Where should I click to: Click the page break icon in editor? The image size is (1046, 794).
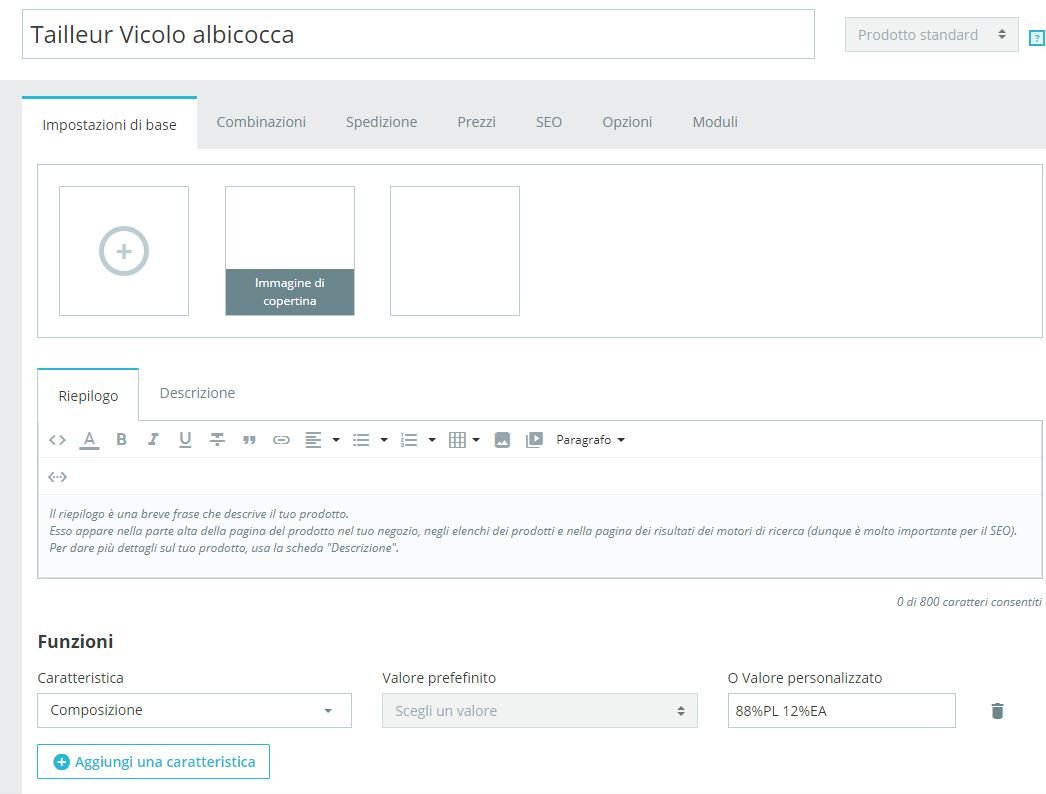[x=57, y=476]
